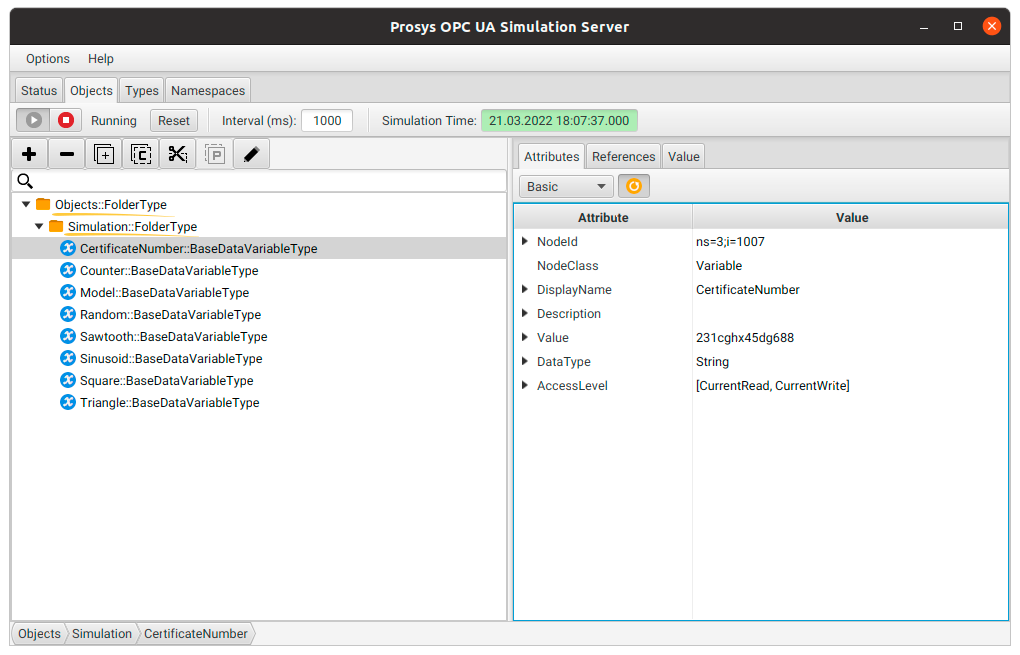Screen dimensions: 1020x655
Task: Click the CertificateNumber variable icon
Action: point(68,248)
